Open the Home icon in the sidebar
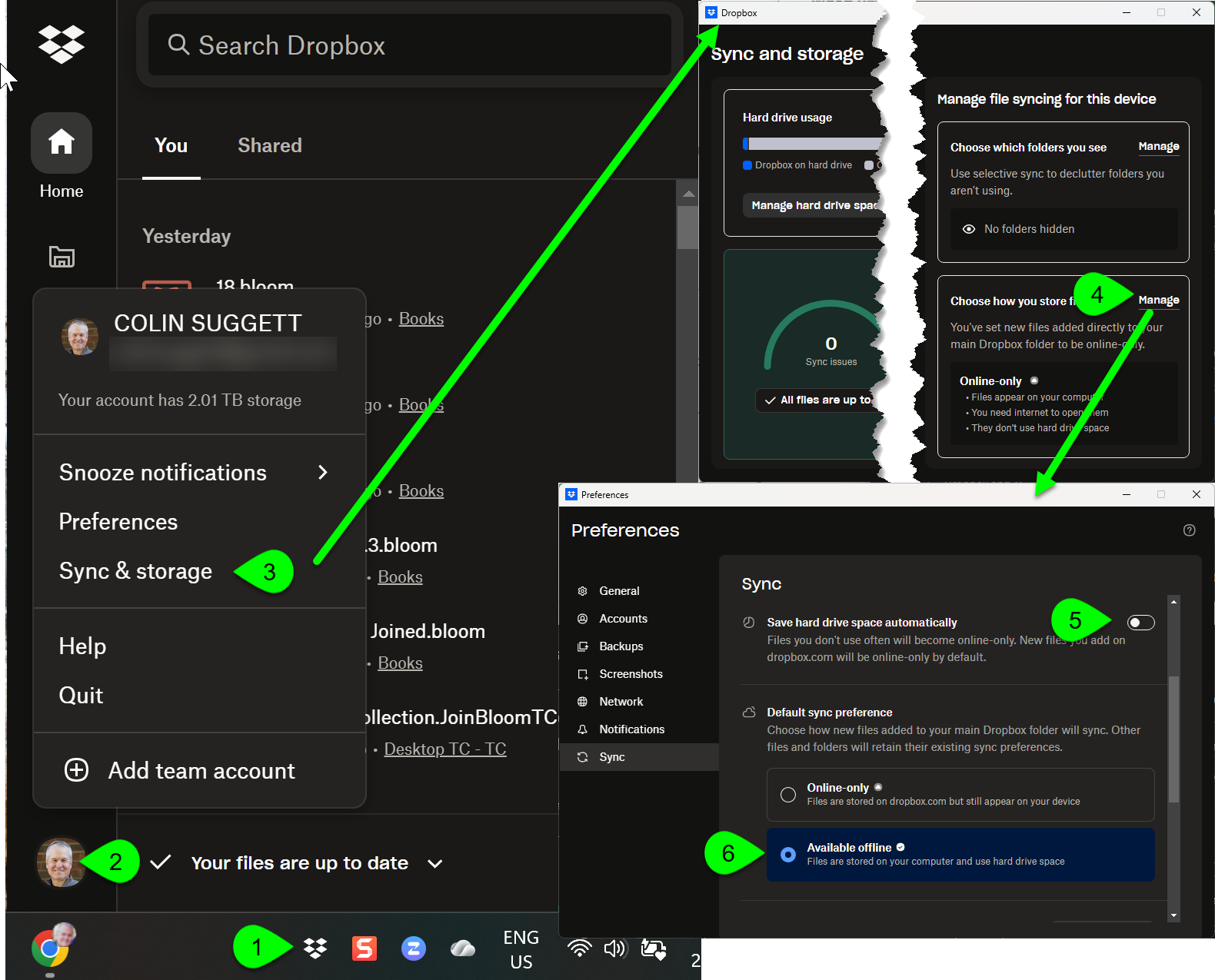The width and height of the screenshot is (1215, 980). point(62,143)
